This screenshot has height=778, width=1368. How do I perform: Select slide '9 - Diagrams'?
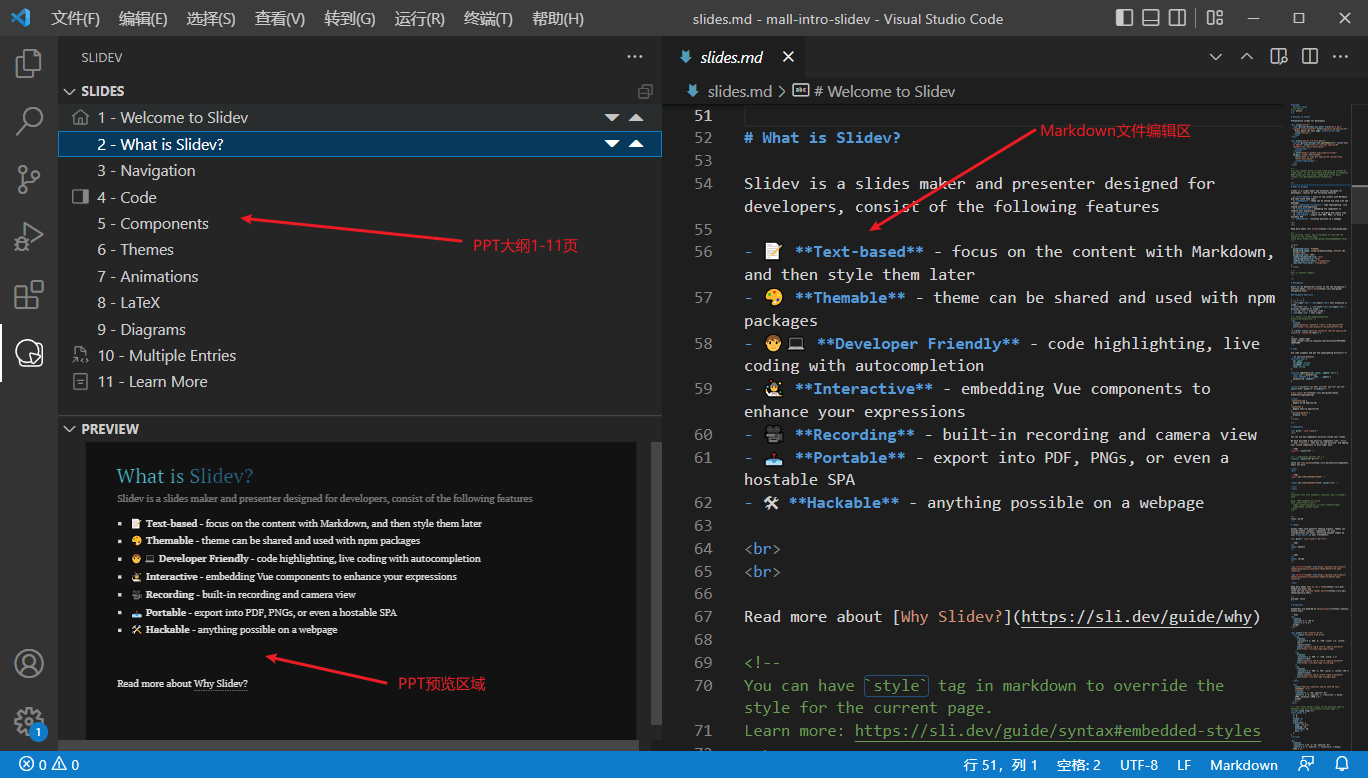[x=360, y=330]
